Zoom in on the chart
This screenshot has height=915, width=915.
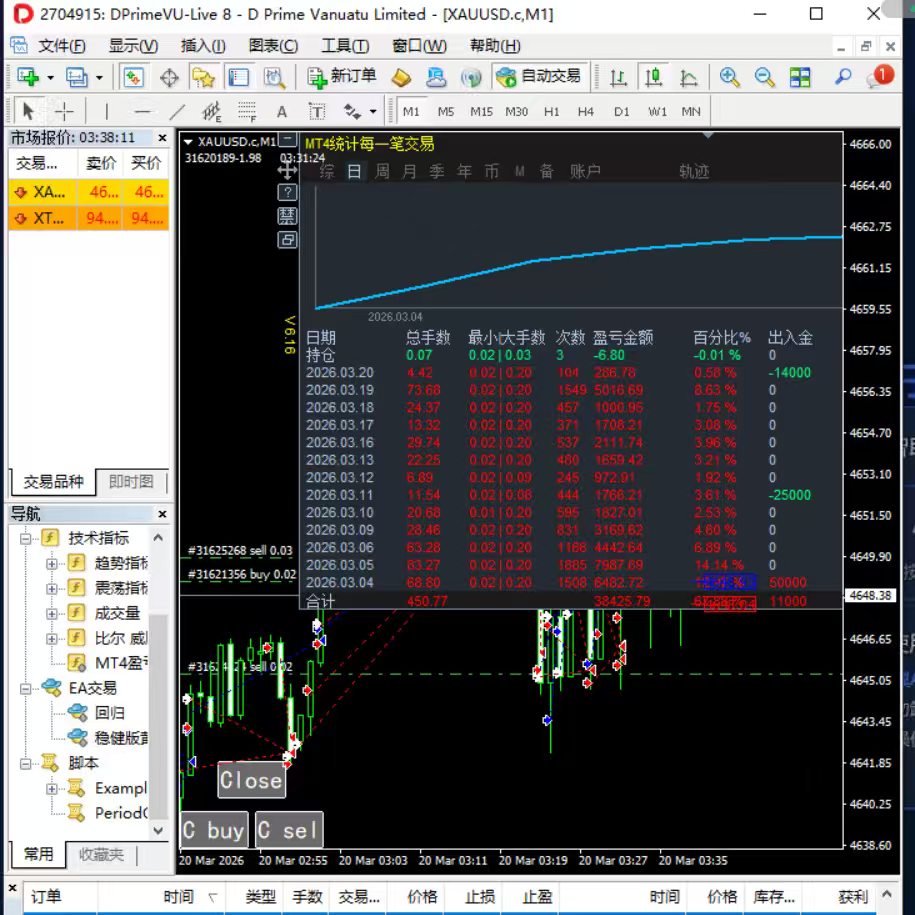click(x=729, y=77)
